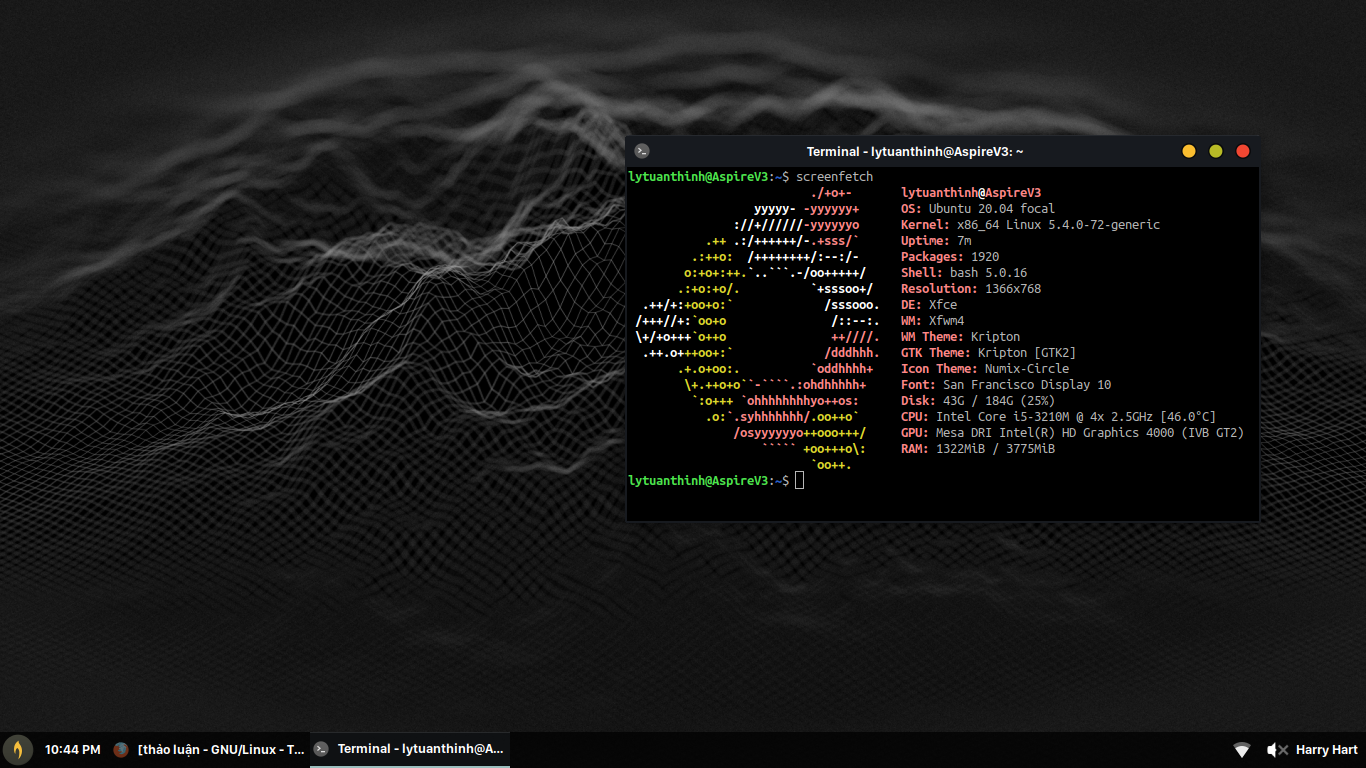Select the Terminal window button in the taskbar
This screenshot has width=1366, height=768.
[x=410, y=749]
